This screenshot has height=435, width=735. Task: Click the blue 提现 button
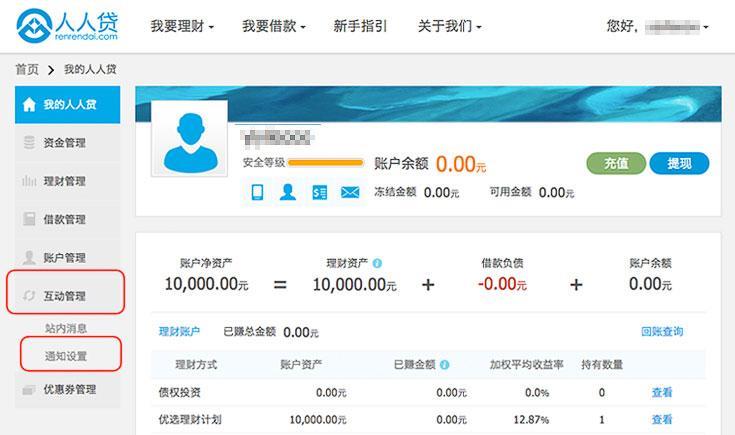click(x=679, y=164)
